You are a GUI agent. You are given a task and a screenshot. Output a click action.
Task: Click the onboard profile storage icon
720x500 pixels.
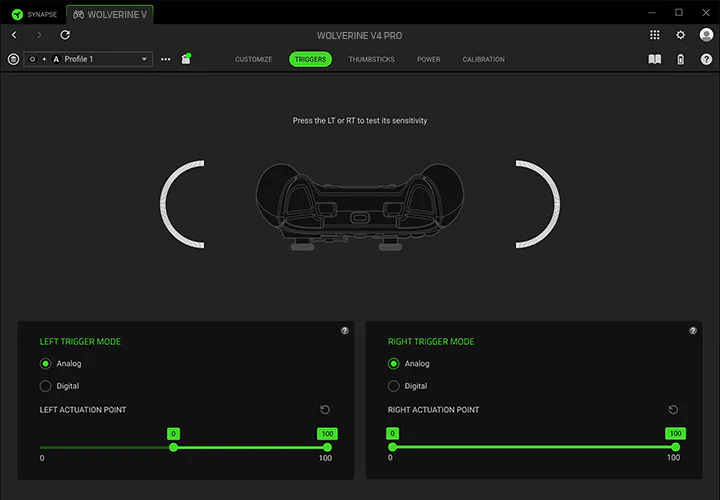click(x=186, y=59)
